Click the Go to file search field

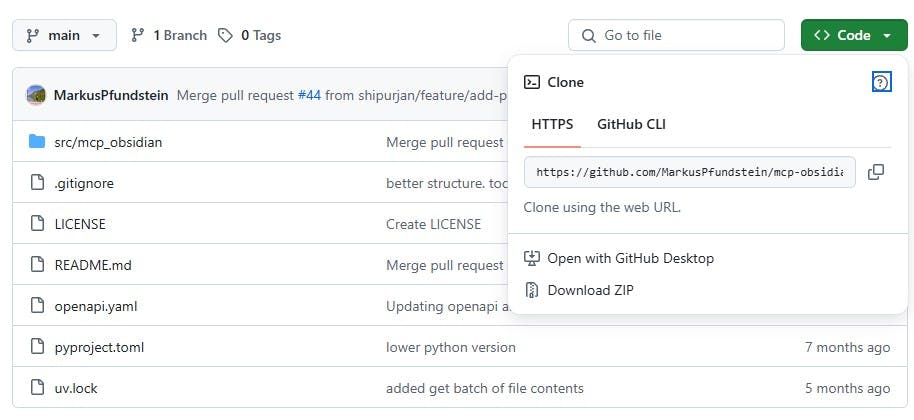[676, 36]
